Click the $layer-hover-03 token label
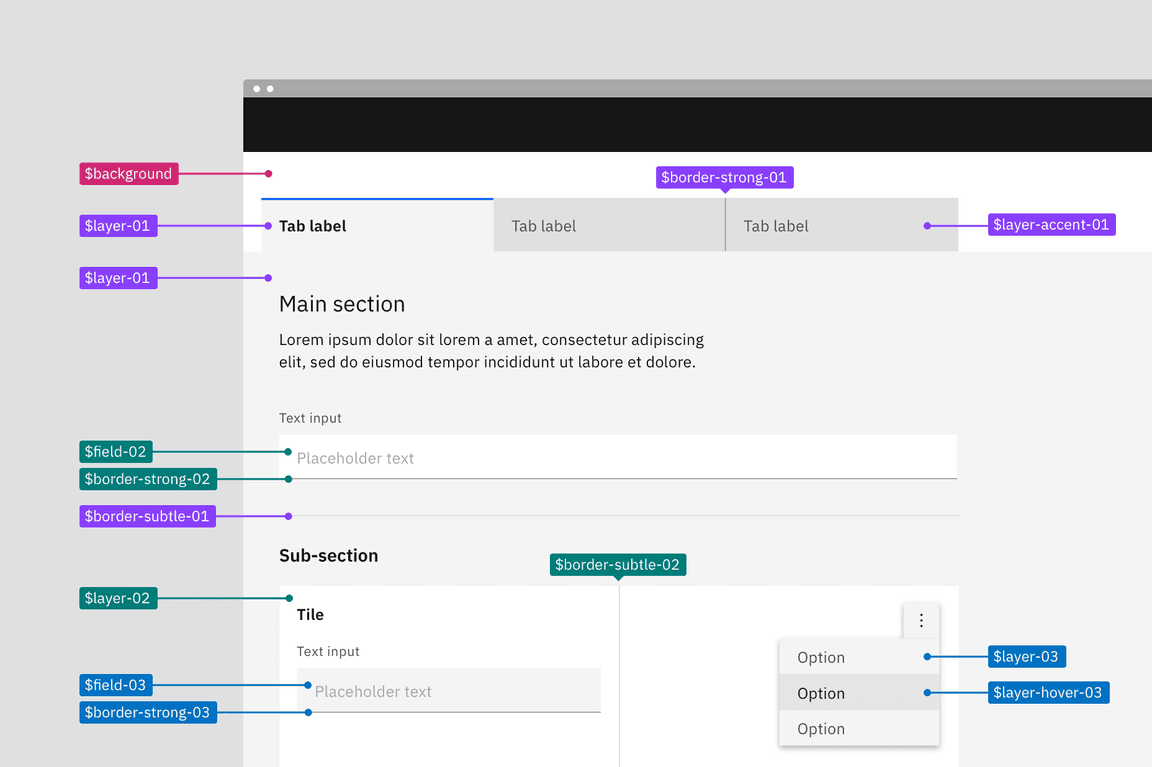This screenshot has height=767, width=1152. [1048, 692]
